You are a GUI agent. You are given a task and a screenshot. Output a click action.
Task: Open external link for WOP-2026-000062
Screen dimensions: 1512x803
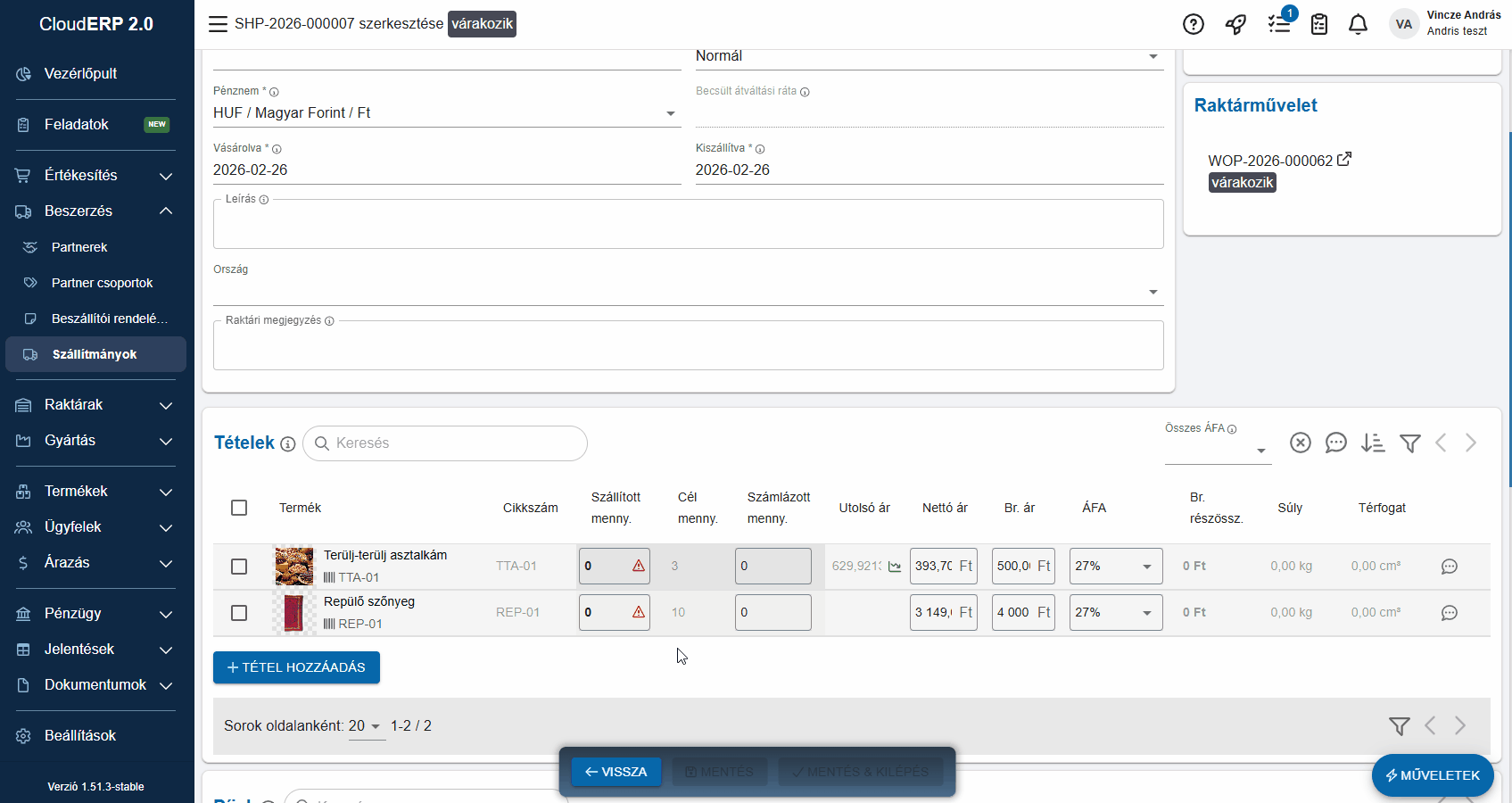pos(1344,160)
